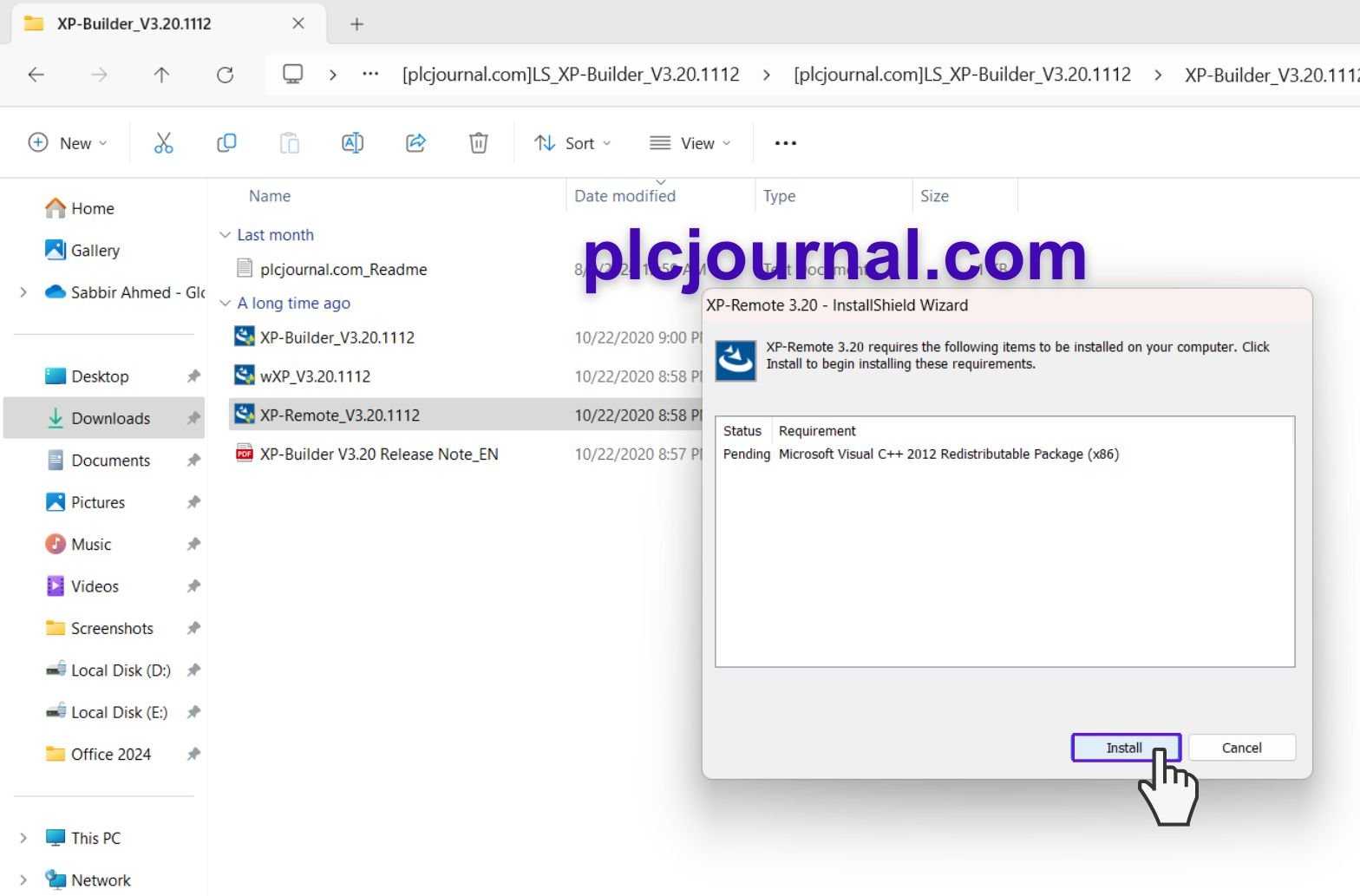
Task: Click the wXP_V3.20.1112 file icon
Action: [x=245, y=376]
